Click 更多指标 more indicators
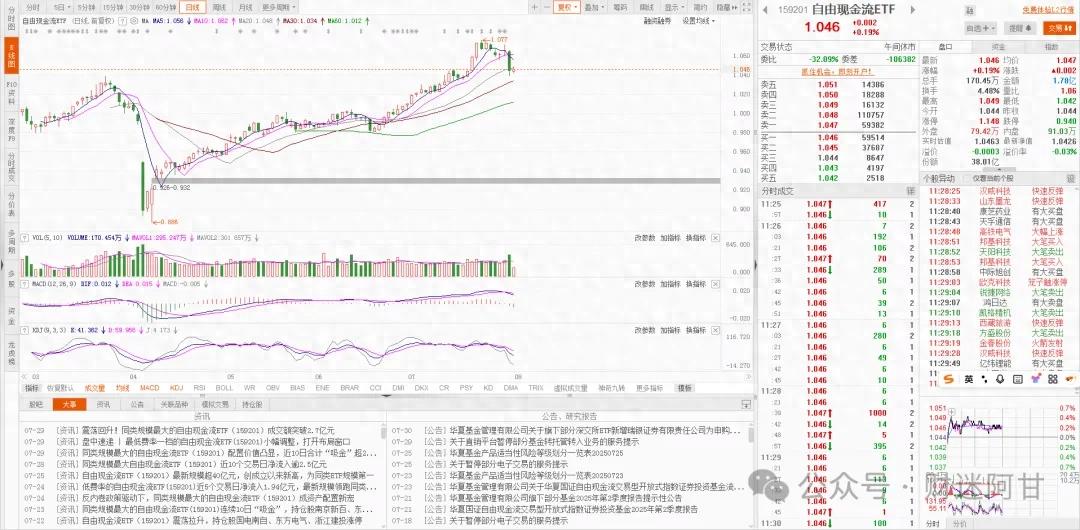 [x=649, y=388]
